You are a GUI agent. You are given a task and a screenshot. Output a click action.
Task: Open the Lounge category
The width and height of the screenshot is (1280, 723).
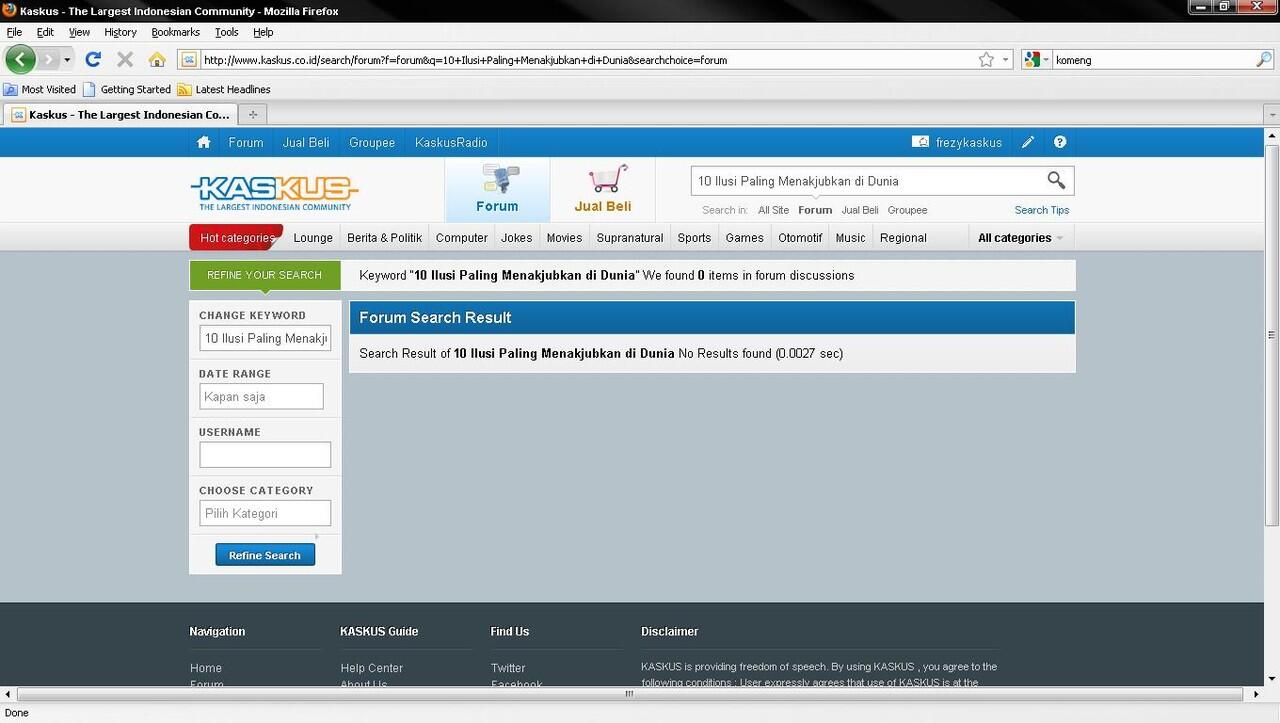[313, 238]
